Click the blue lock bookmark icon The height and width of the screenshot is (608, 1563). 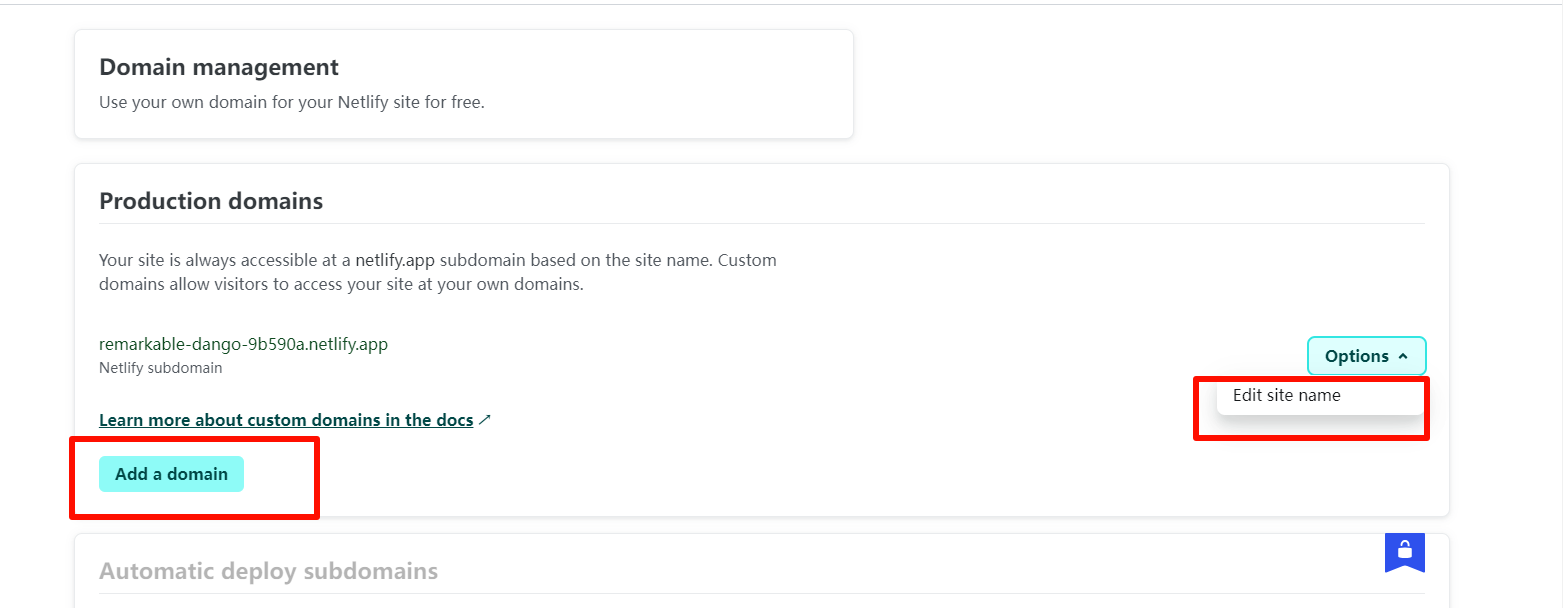(1404, 551)
